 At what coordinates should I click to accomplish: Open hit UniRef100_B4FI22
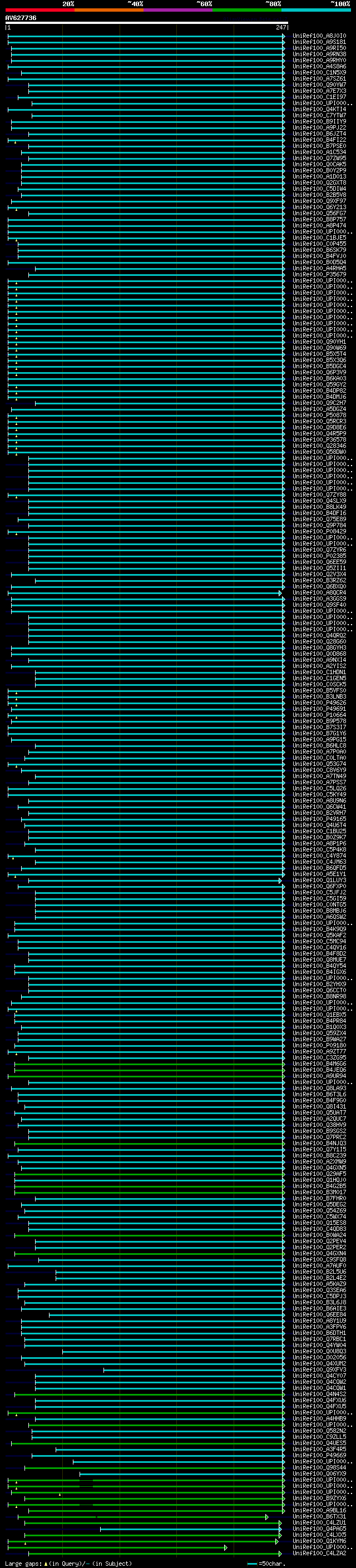click(319, 140)
